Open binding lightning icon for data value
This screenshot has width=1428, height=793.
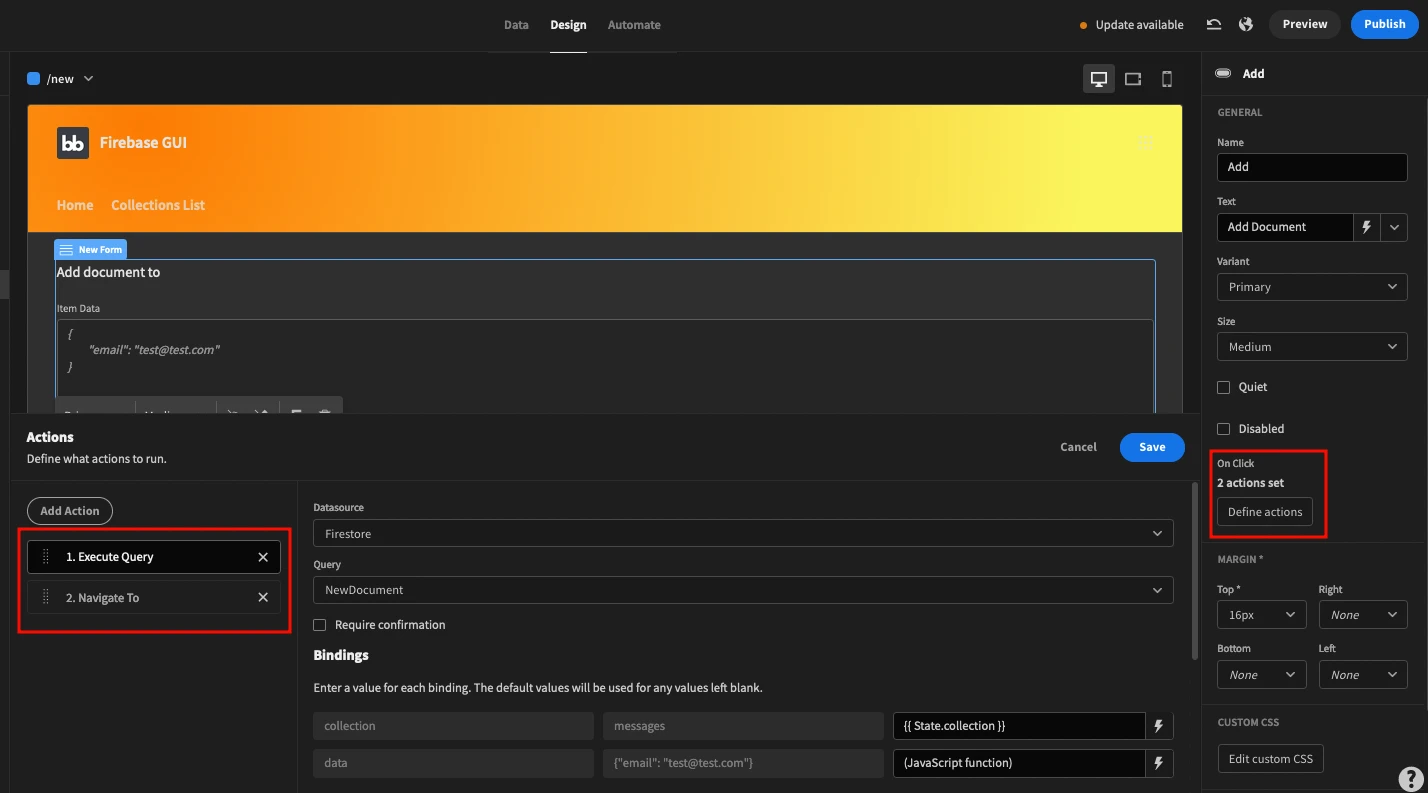pos(1159,763)
